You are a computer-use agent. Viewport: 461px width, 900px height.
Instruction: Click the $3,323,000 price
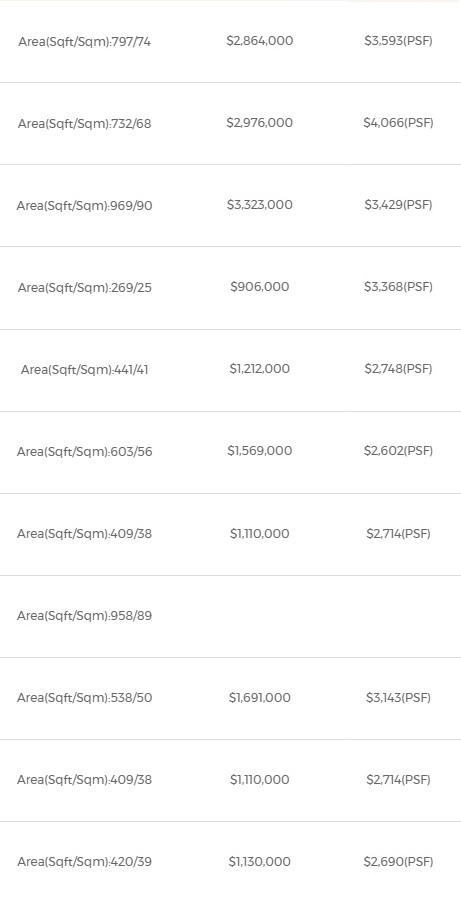point(259,205)
